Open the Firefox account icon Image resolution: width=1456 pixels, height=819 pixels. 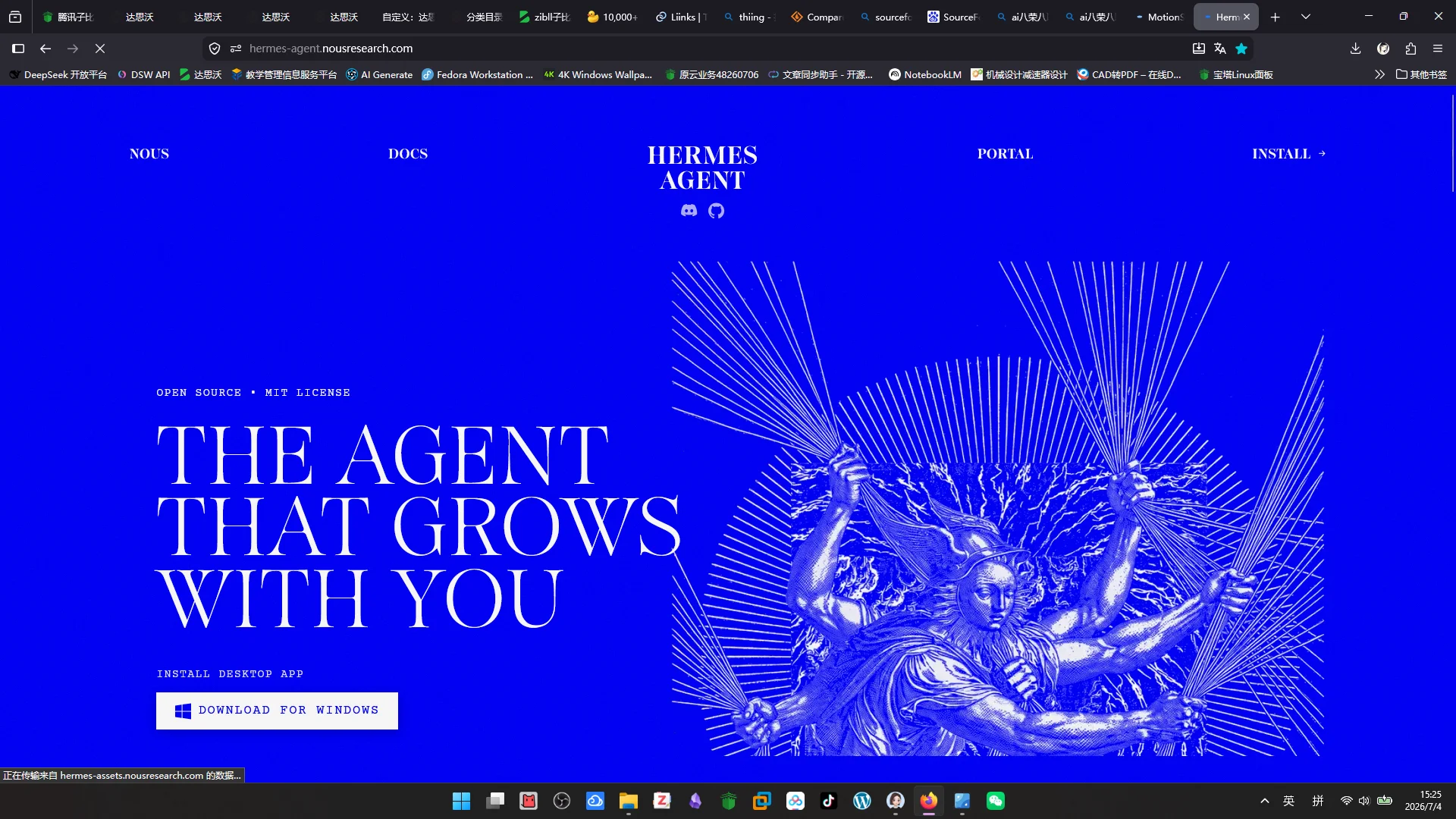[1383, 49]
